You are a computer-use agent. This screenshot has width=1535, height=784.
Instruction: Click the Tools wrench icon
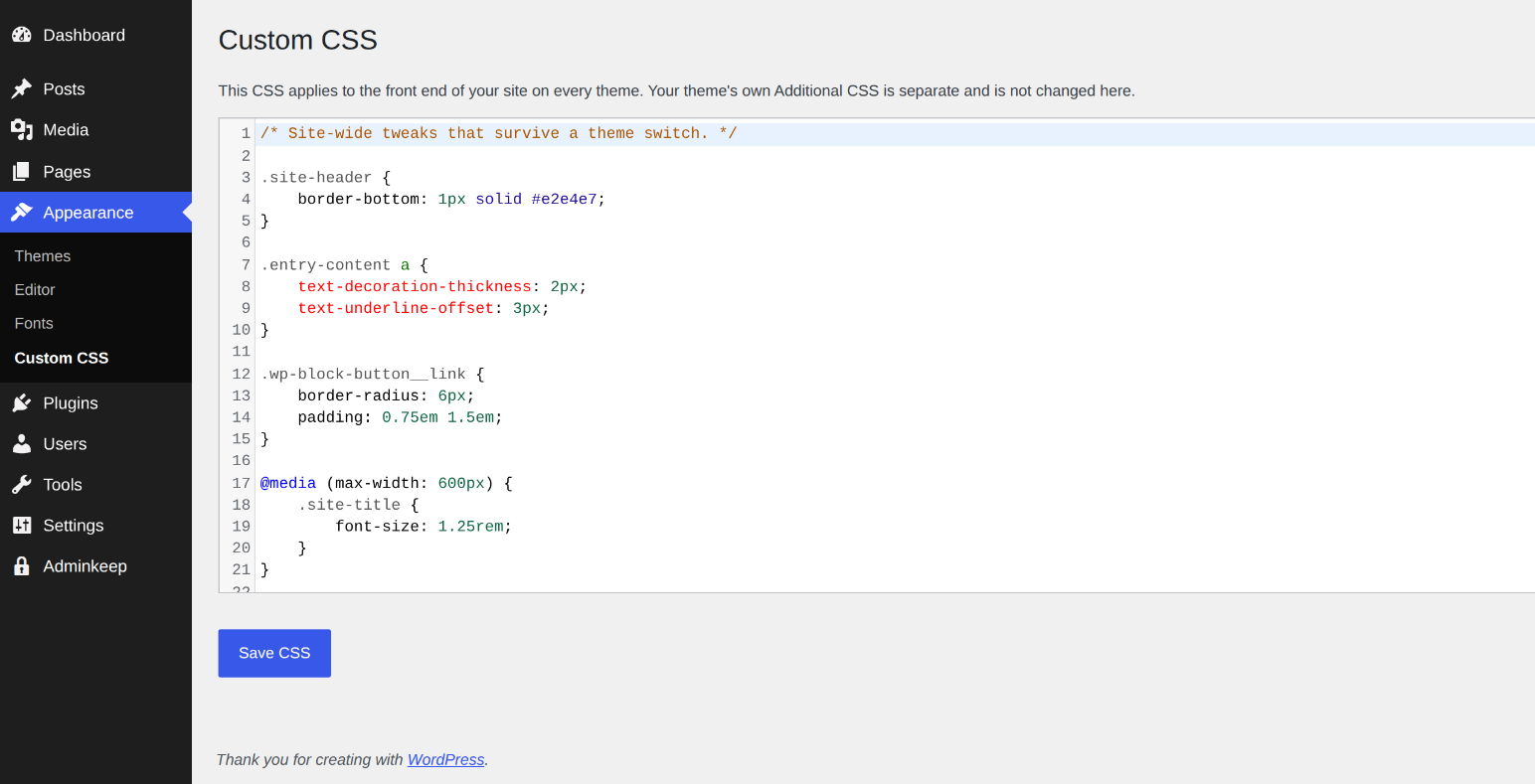coord(22,485)
